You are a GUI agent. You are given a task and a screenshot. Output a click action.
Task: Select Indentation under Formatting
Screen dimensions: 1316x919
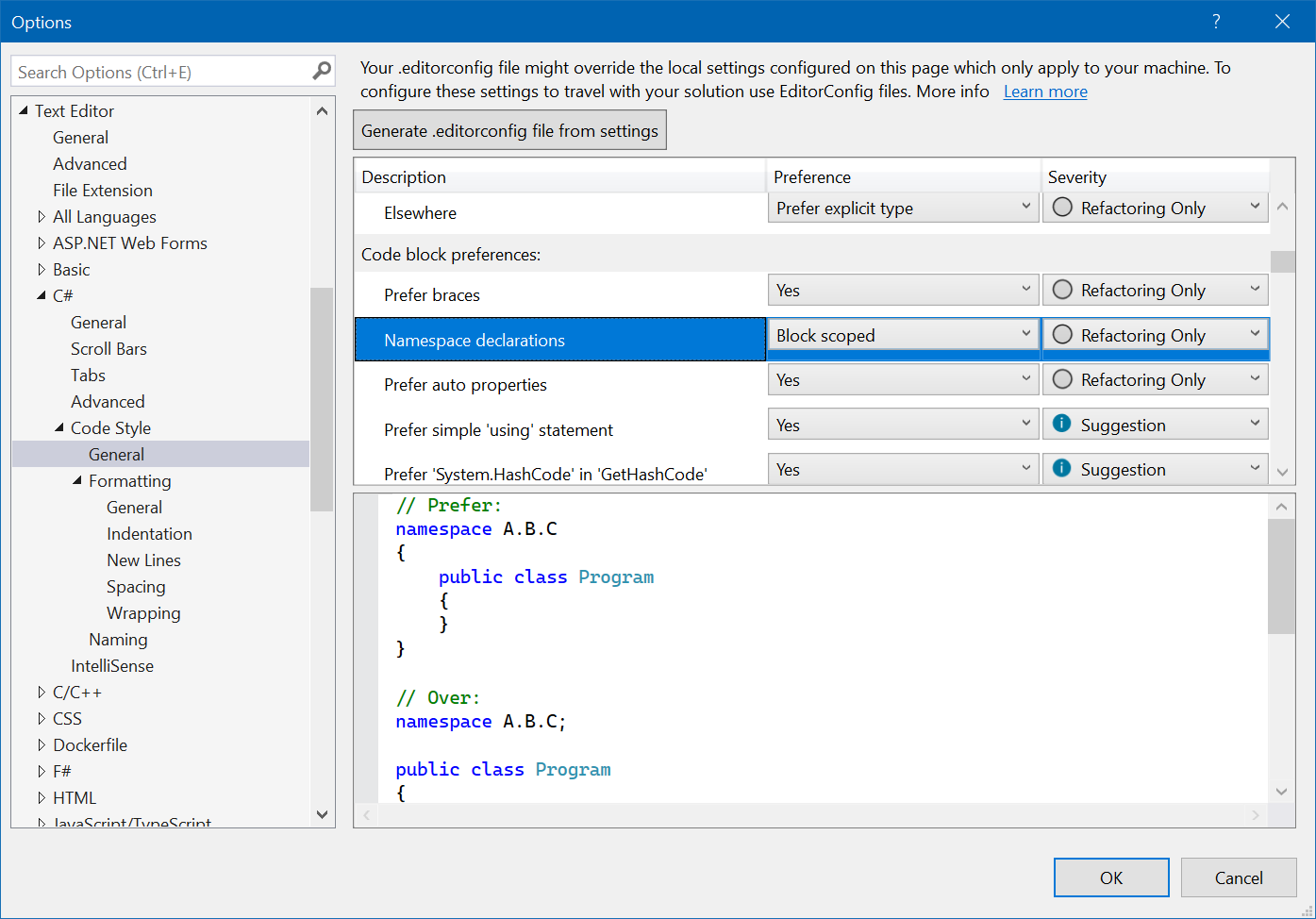149,533
